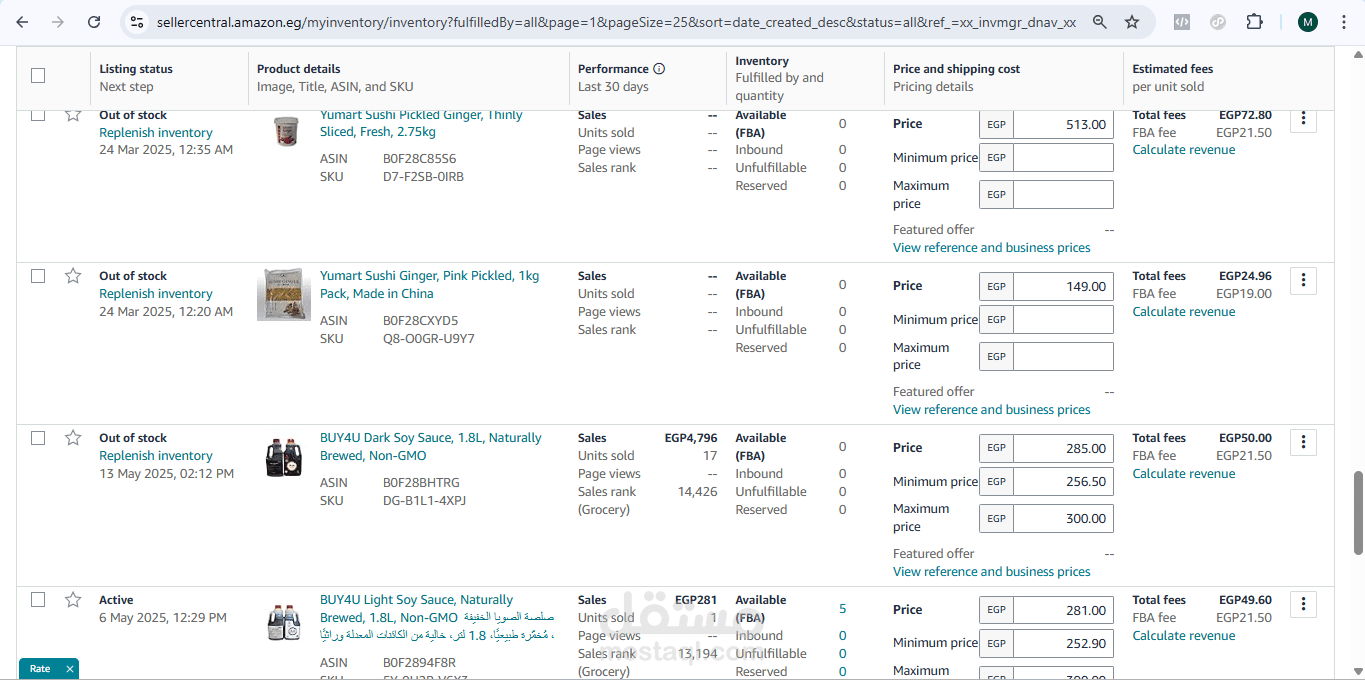The width and height of the screenshot is (1365, 680).
Task: Edit Dark Soy Sauce maximum price 300.00
Action: (x=1063, y=518)
